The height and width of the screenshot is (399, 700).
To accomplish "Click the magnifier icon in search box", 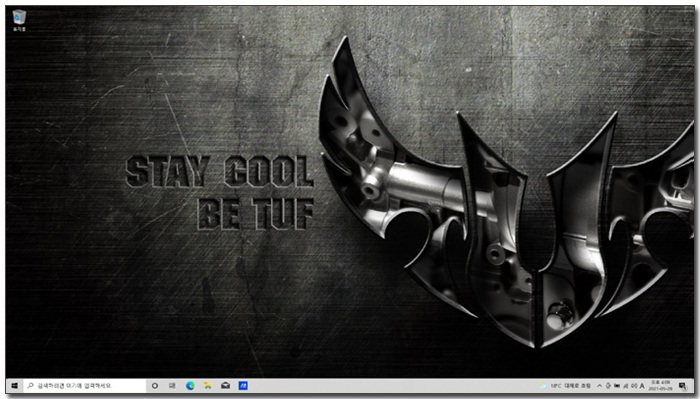I will point(30,386).
